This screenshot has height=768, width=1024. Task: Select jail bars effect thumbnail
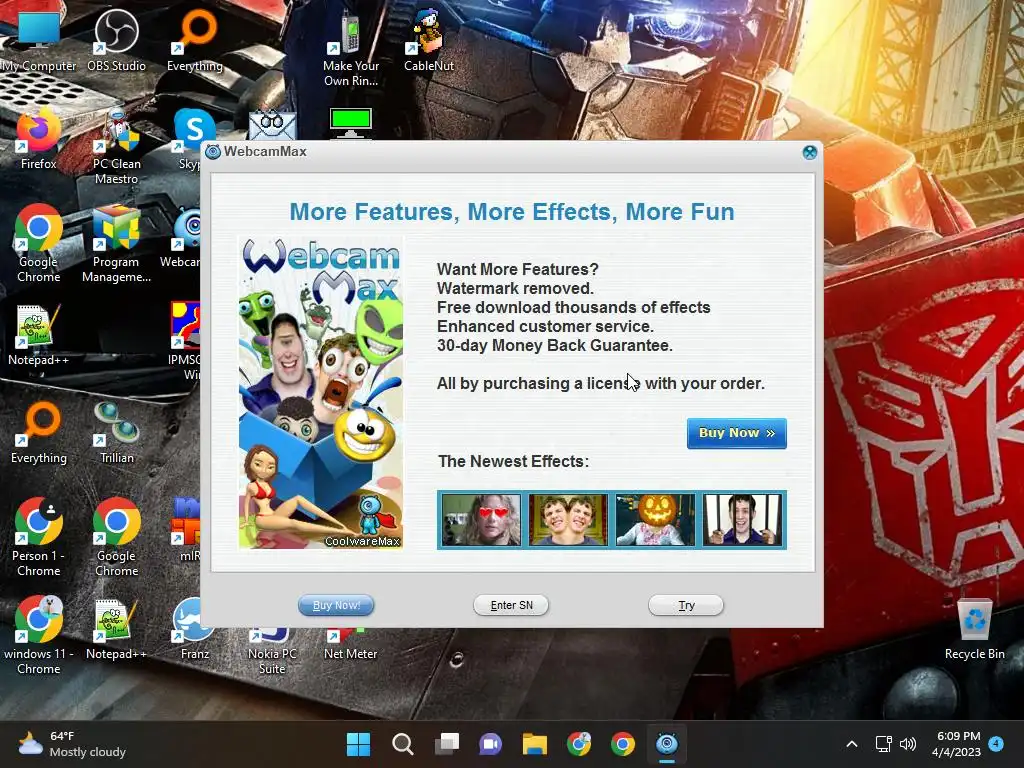[x=743, y=520]
